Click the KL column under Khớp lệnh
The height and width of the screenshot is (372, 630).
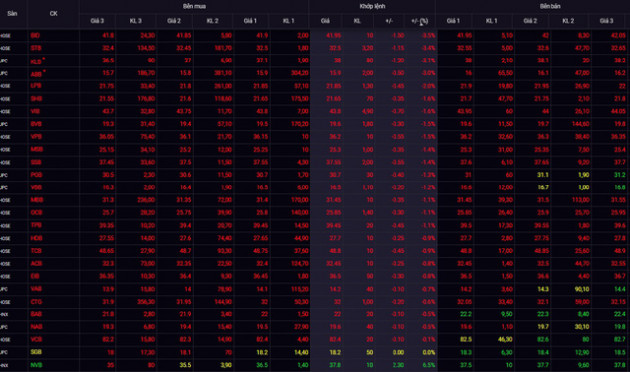(357, 21)
